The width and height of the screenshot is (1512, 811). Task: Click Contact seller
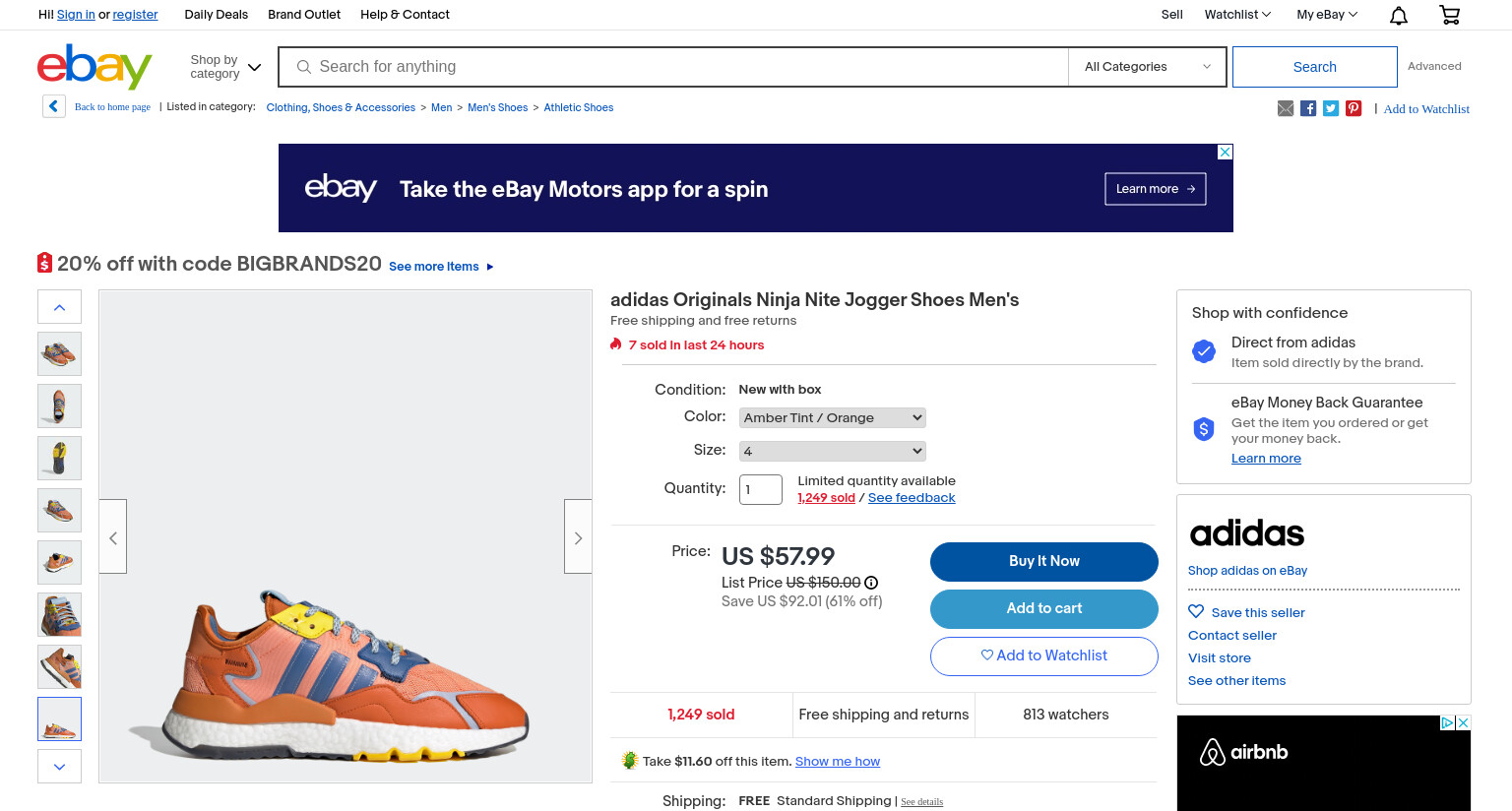1232,636
